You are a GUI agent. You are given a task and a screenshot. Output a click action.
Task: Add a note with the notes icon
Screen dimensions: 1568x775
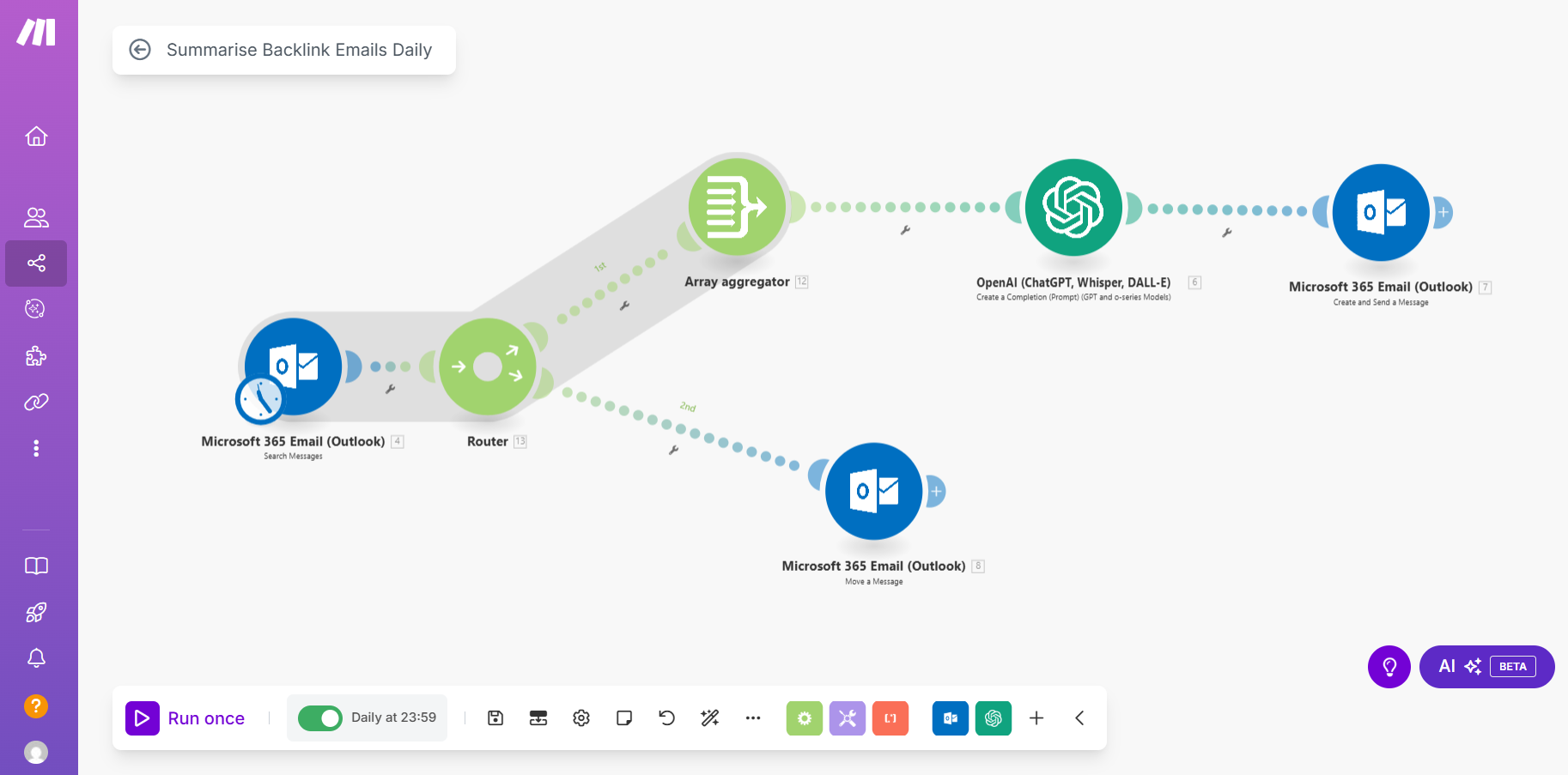click(x=624, y=718)
